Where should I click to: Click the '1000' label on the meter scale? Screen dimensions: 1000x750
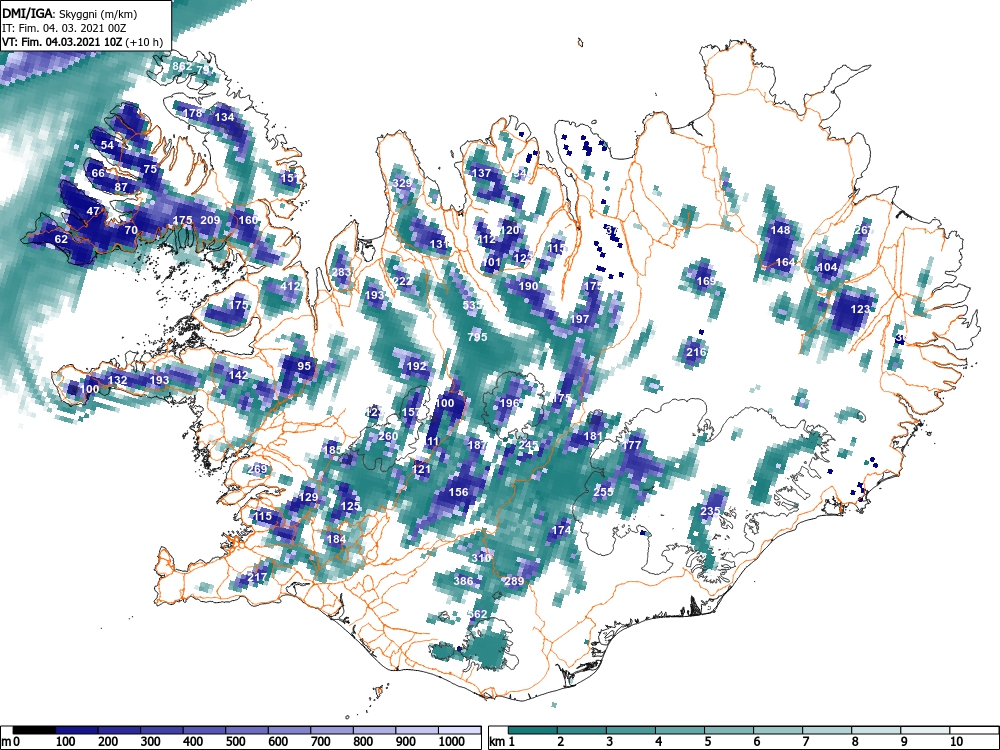(451, 742)
